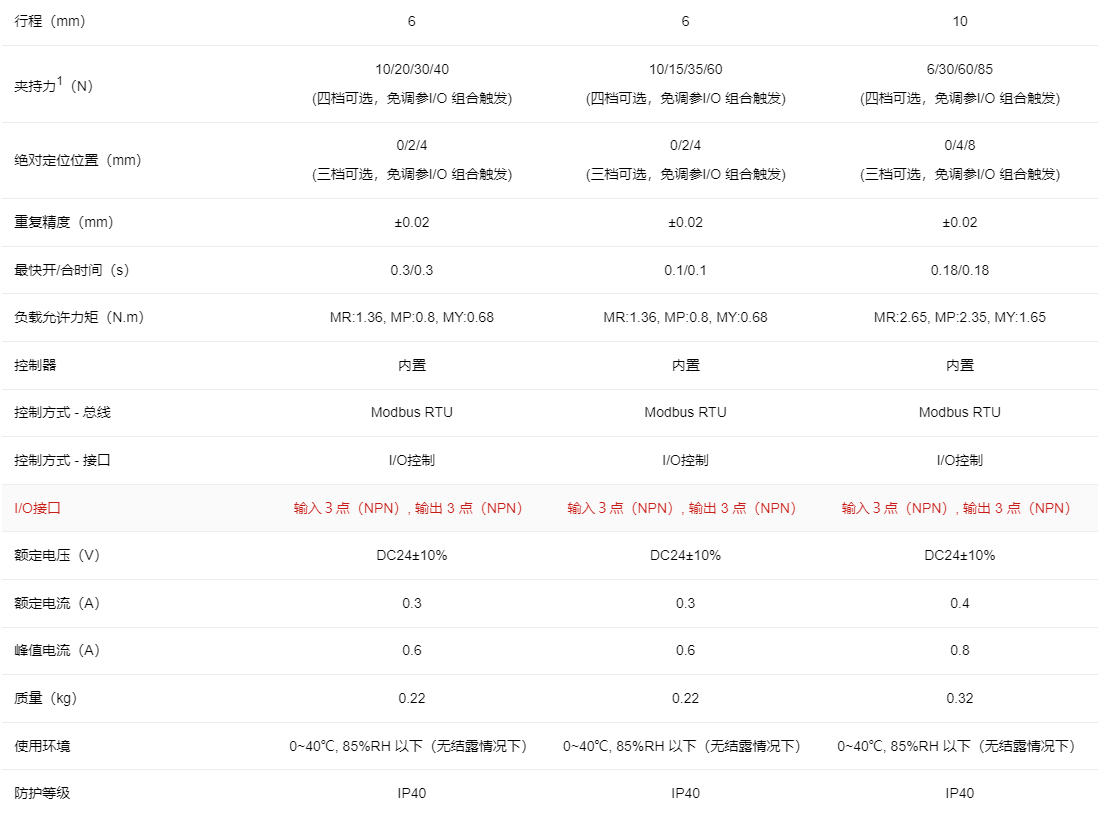Click the 行程（mm）row label
Image resolution: width=1119 pixels, height=816 pixels.
[x=50, y=21]
